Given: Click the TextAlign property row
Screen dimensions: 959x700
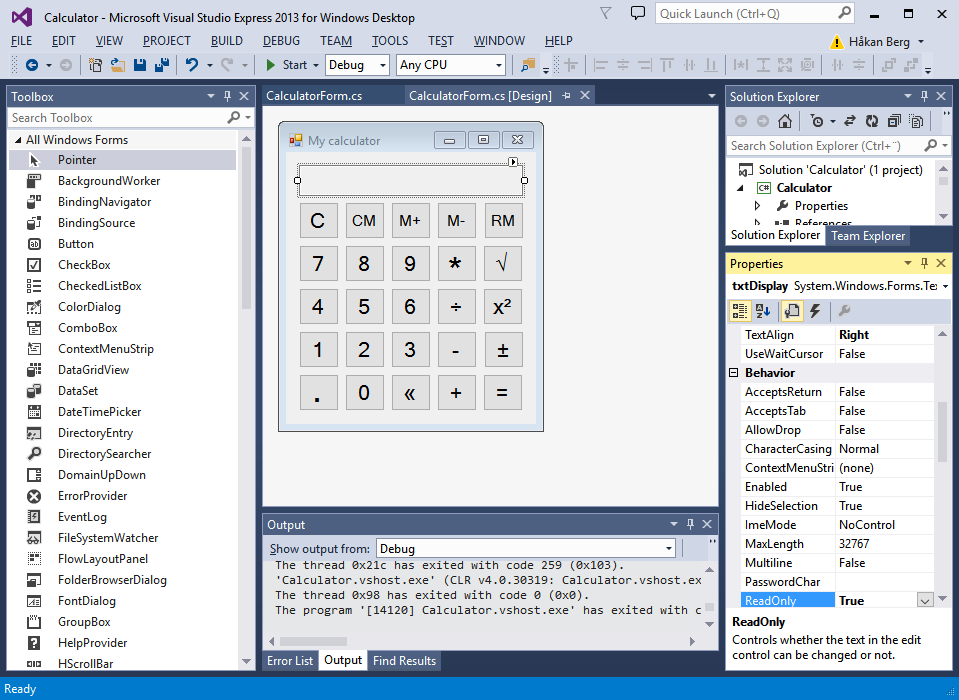Looking at the screenshot, I should (837, 335).
